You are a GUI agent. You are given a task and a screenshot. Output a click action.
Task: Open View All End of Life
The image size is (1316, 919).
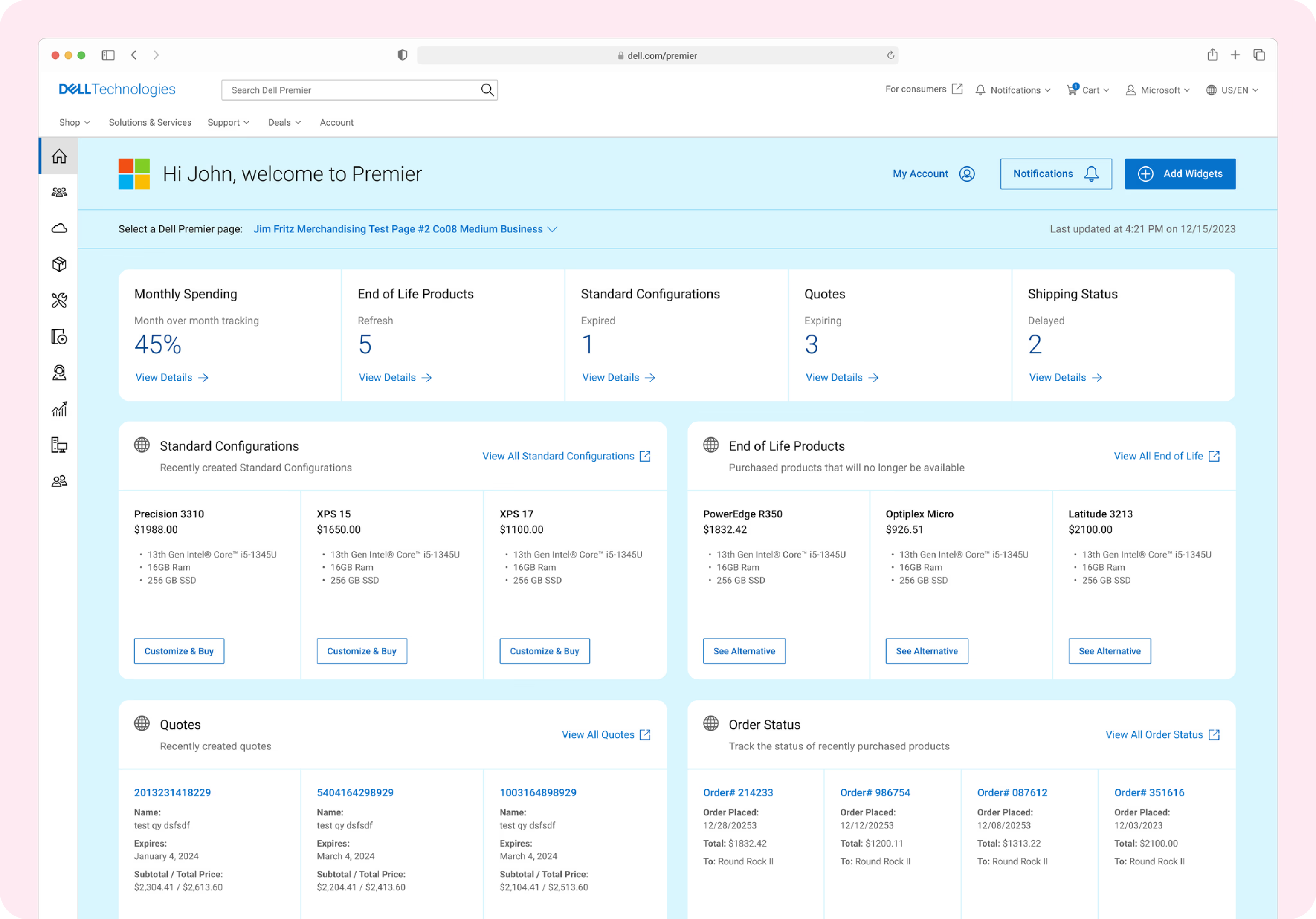[1167, 456]
